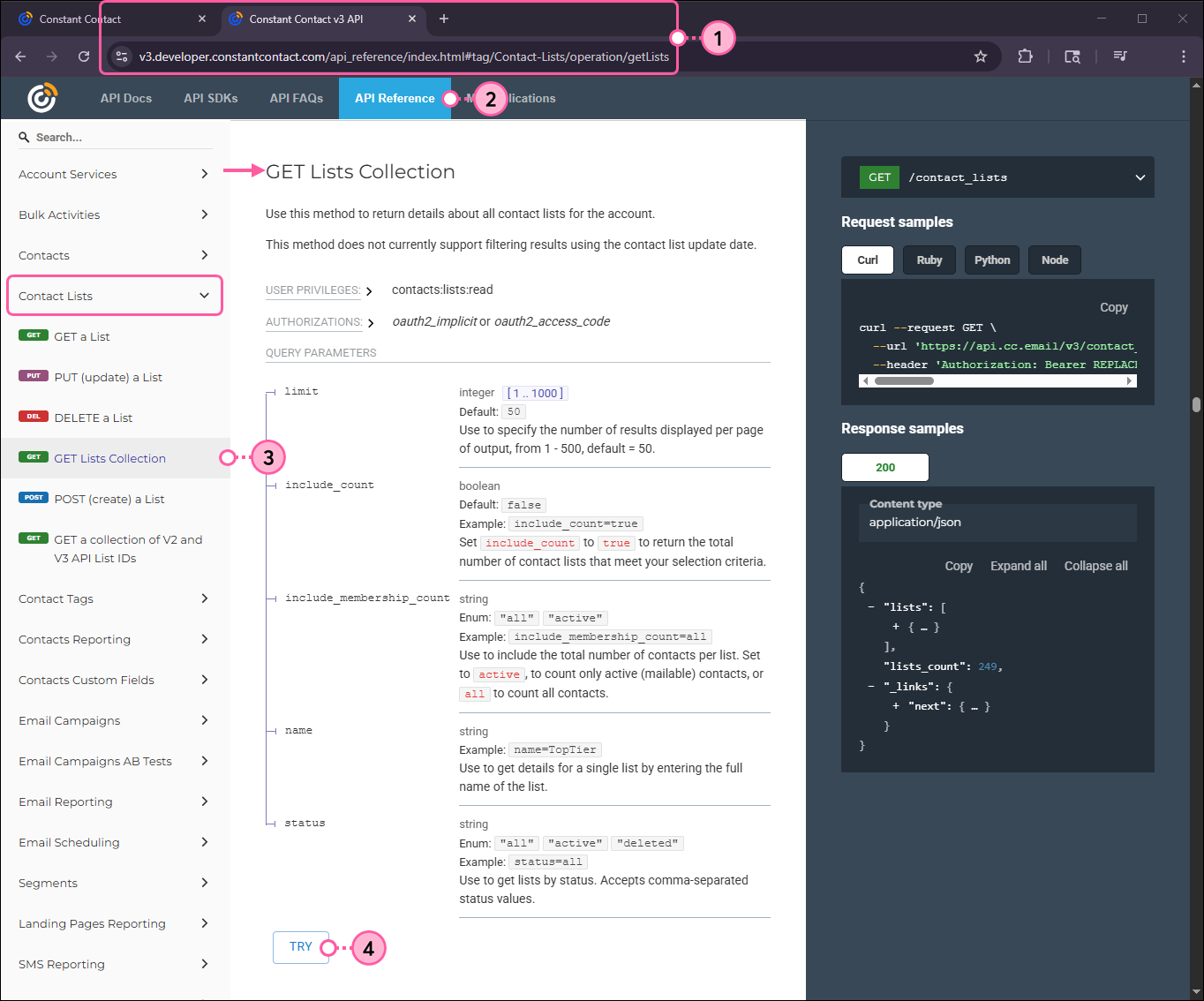Click the browser address bar URL
Image resolution: width=1204 pixels, height=1001 pixels.
[404, 56]
